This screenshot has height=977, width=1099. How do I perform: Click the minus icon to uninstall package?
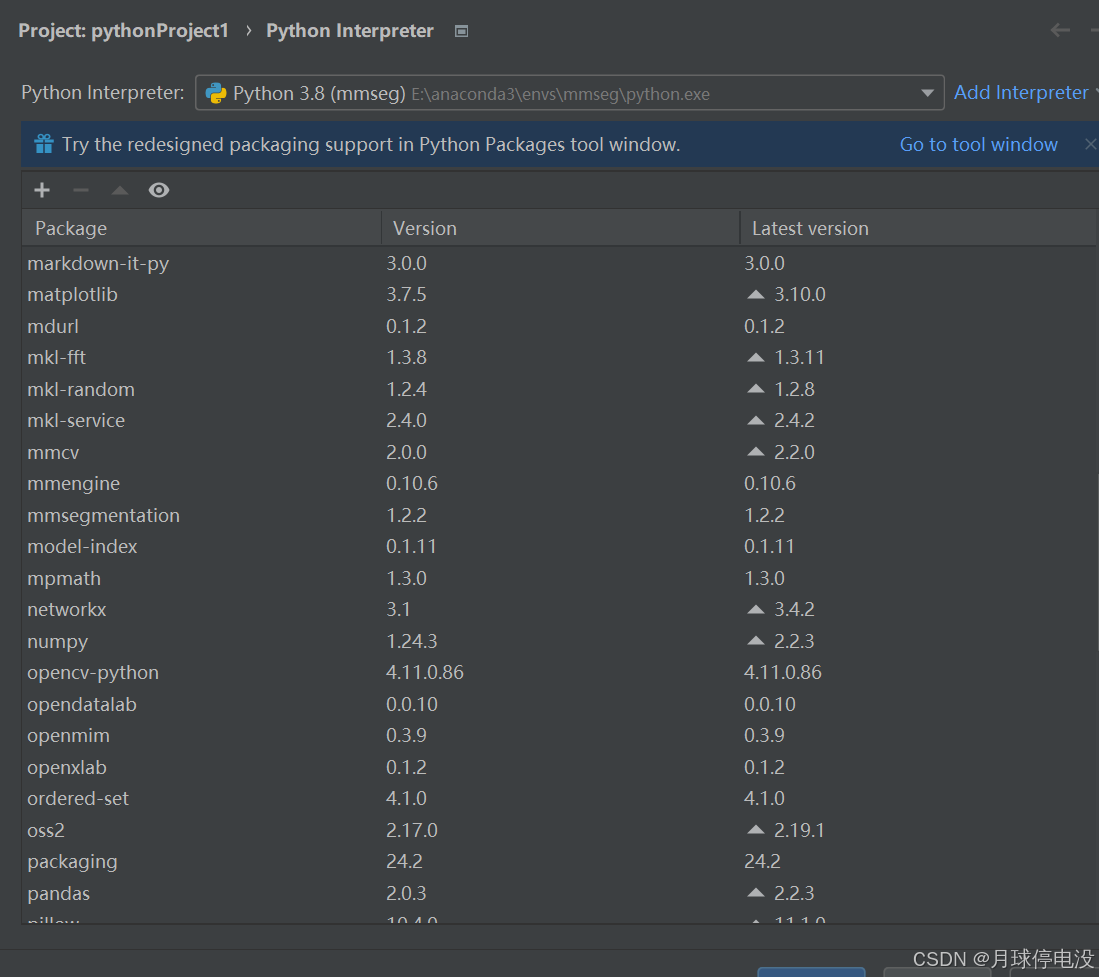(x=81, y=190)
